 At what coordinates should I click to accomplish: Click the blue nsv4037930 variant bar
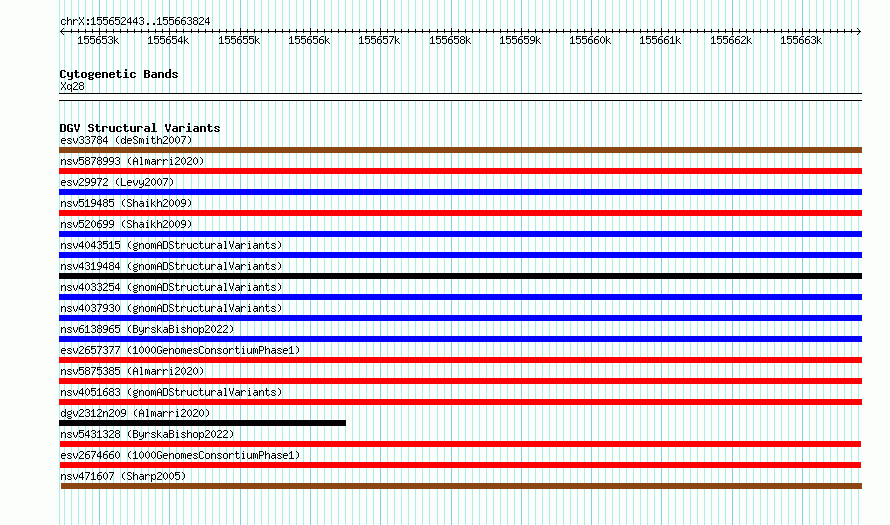(x=460, y=318)
